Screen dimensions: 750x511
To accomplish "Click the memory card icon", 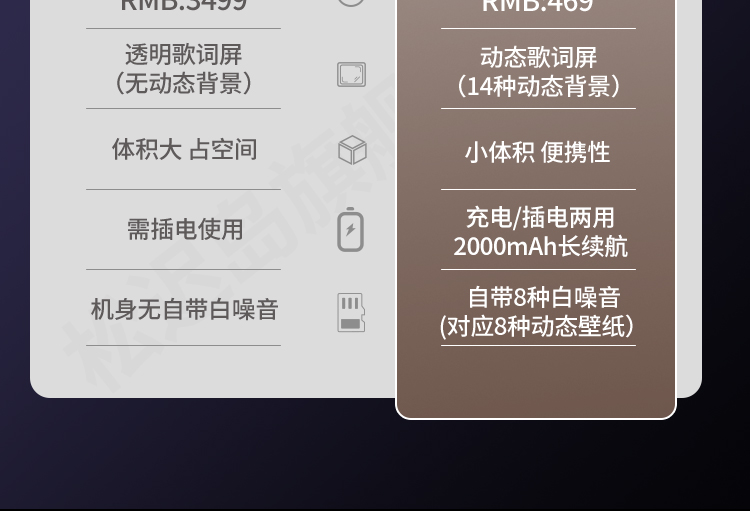I will (x=351, y=312).
